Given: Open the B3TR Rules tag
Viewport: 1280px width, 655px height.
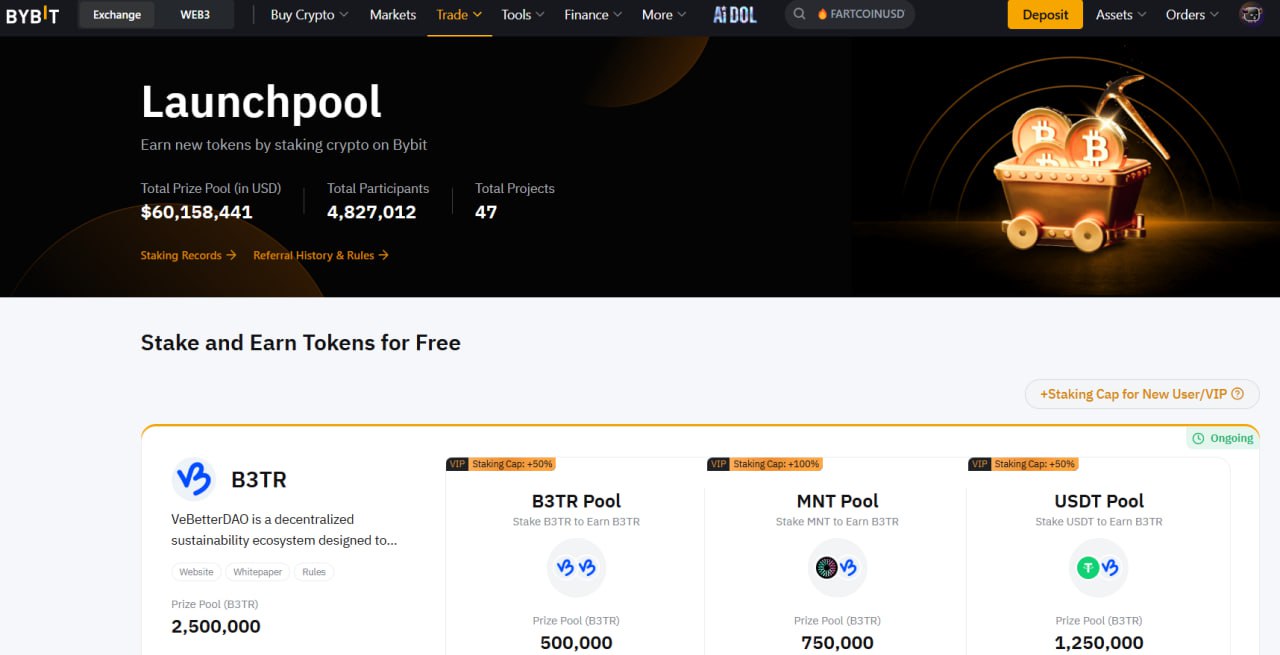Looking at the screenshot, I should pos(314,572).
